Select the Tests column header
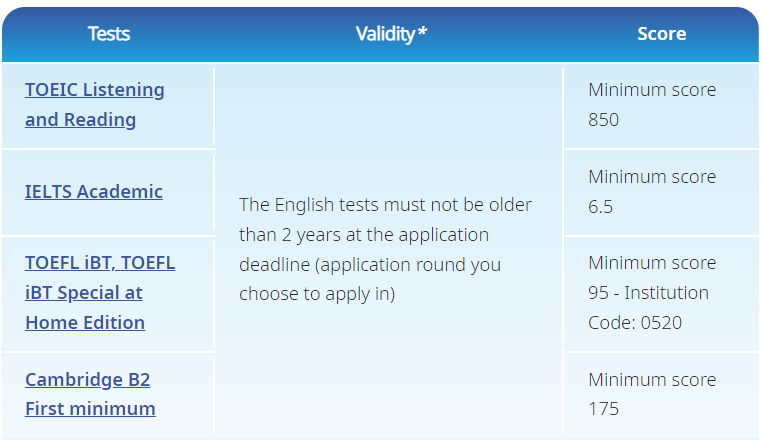The image size is (763, 444). point(109,34)
